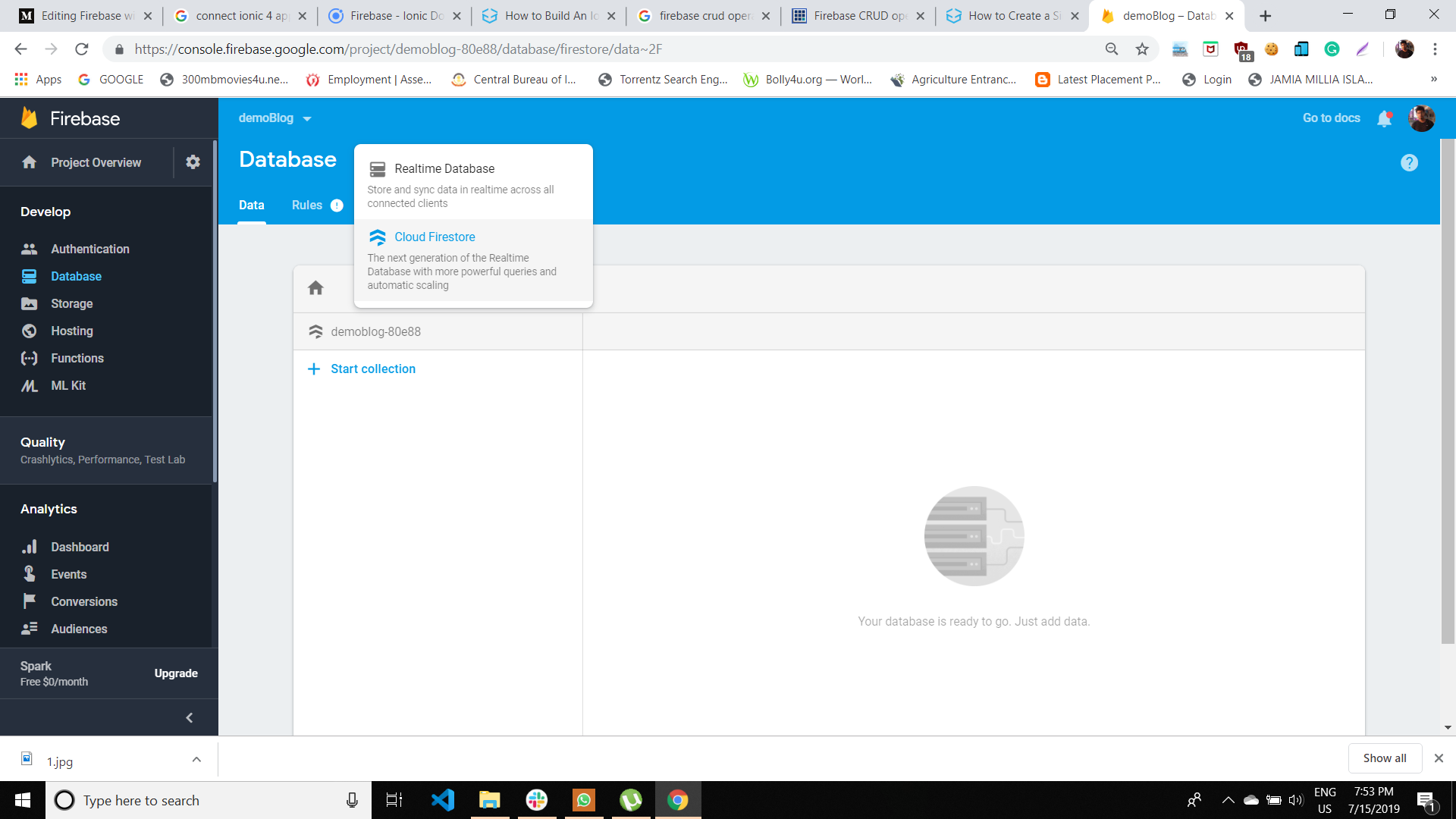Select the Data tab in Database
Viewport: 1456px width, 819px height.
[252, 205]
